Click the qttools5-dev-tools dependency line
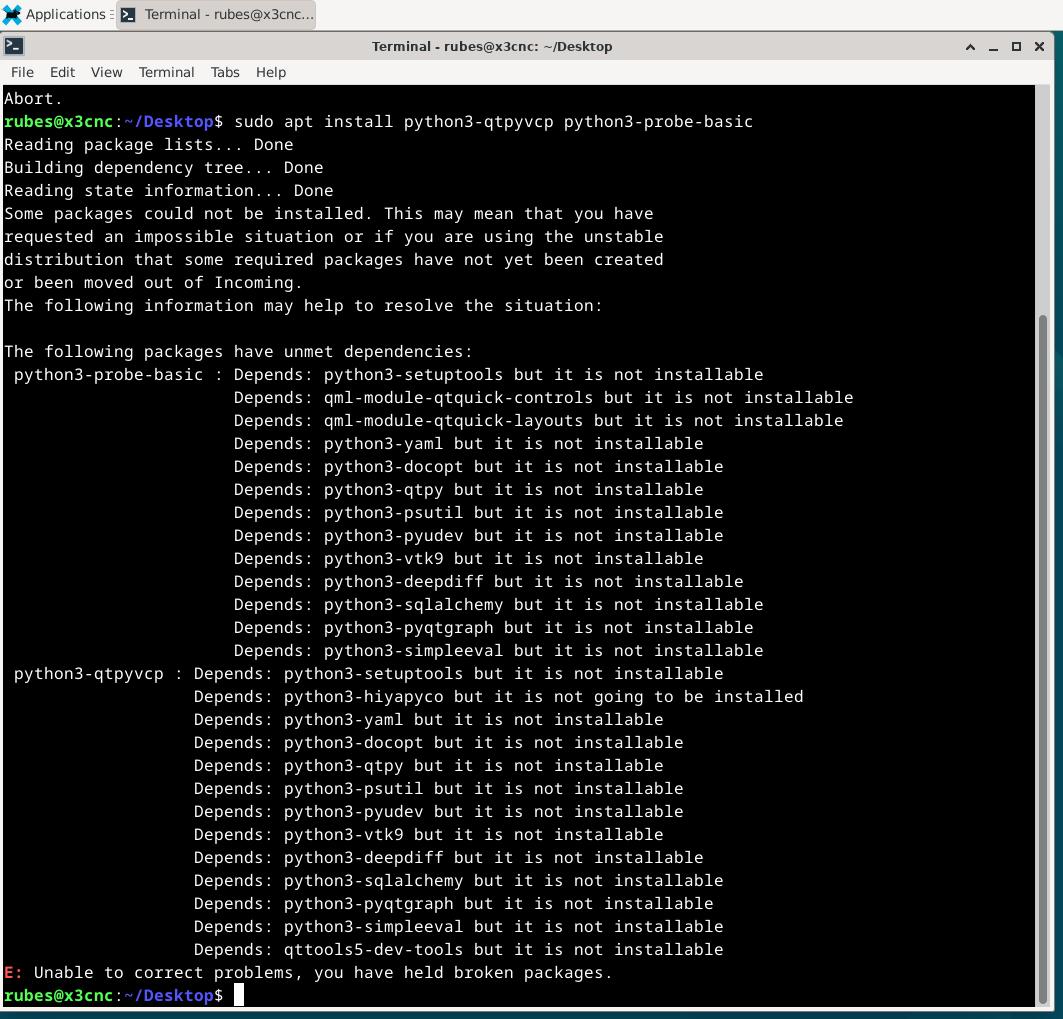1063x1019 pixels. pyautogui.click(x=458, y=949)
